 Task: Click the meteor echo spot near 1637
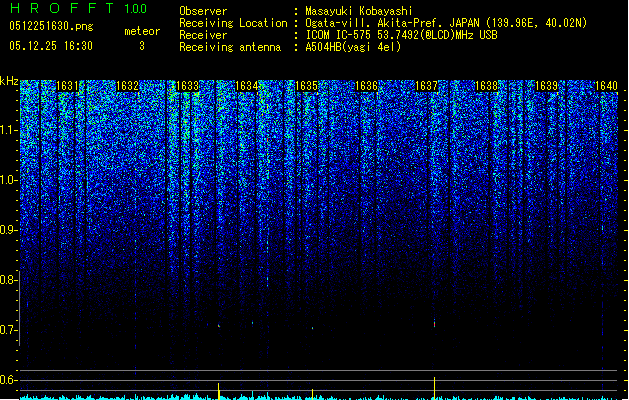click(x=434, y=323)
